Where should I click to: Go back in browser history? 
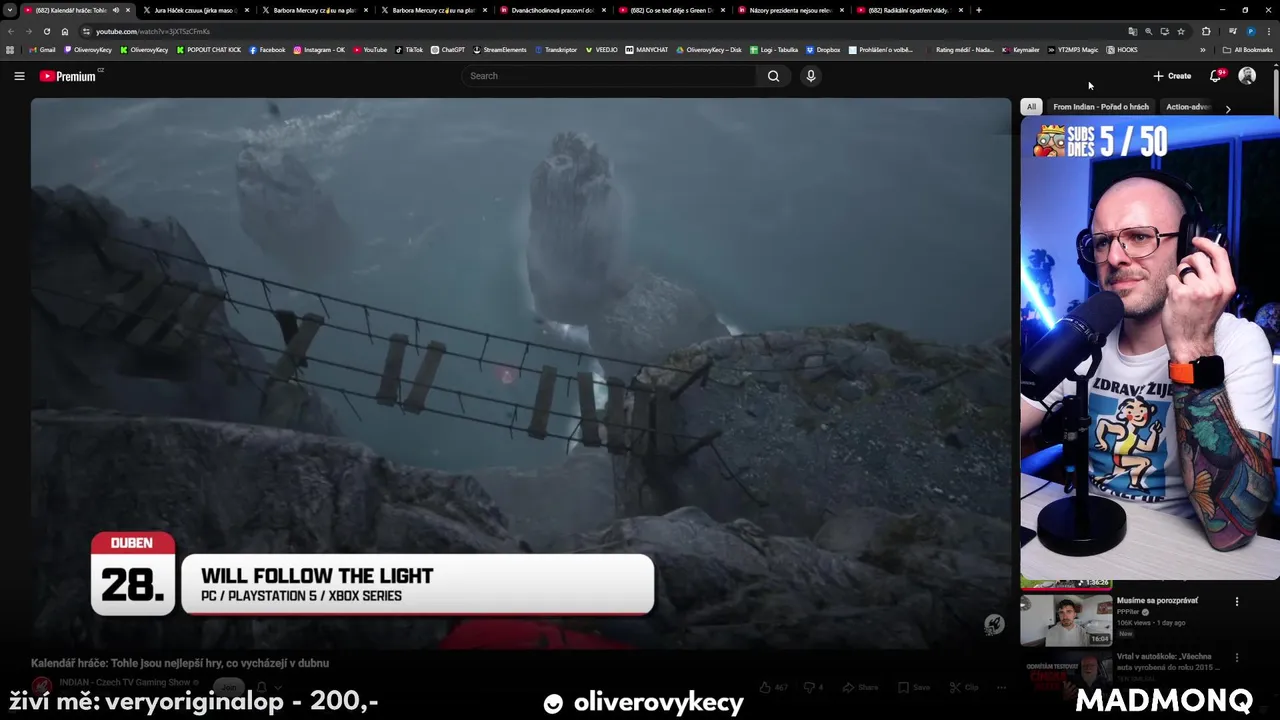click(x=11, y=31)
